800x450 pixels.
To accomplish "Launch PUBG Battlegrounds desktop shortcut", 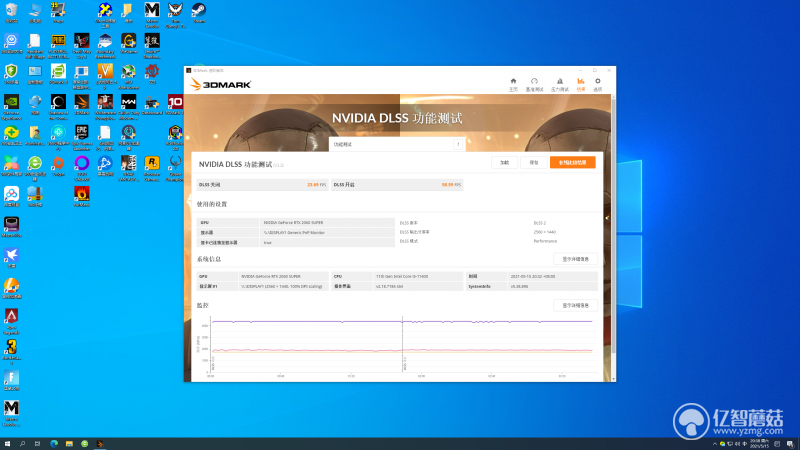I will [x=58, y=45].
